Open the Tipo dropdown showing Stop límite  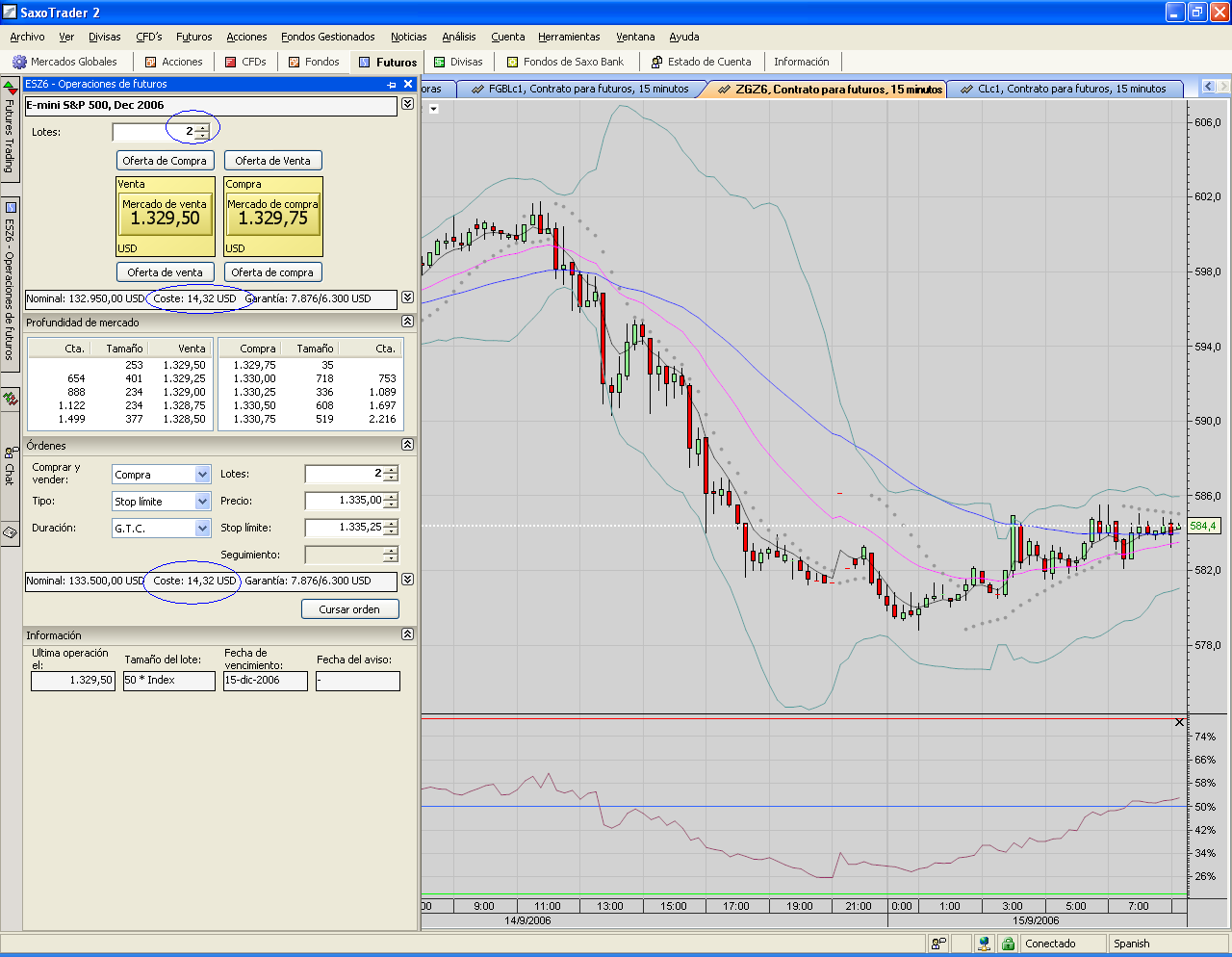tap(202, 502)
